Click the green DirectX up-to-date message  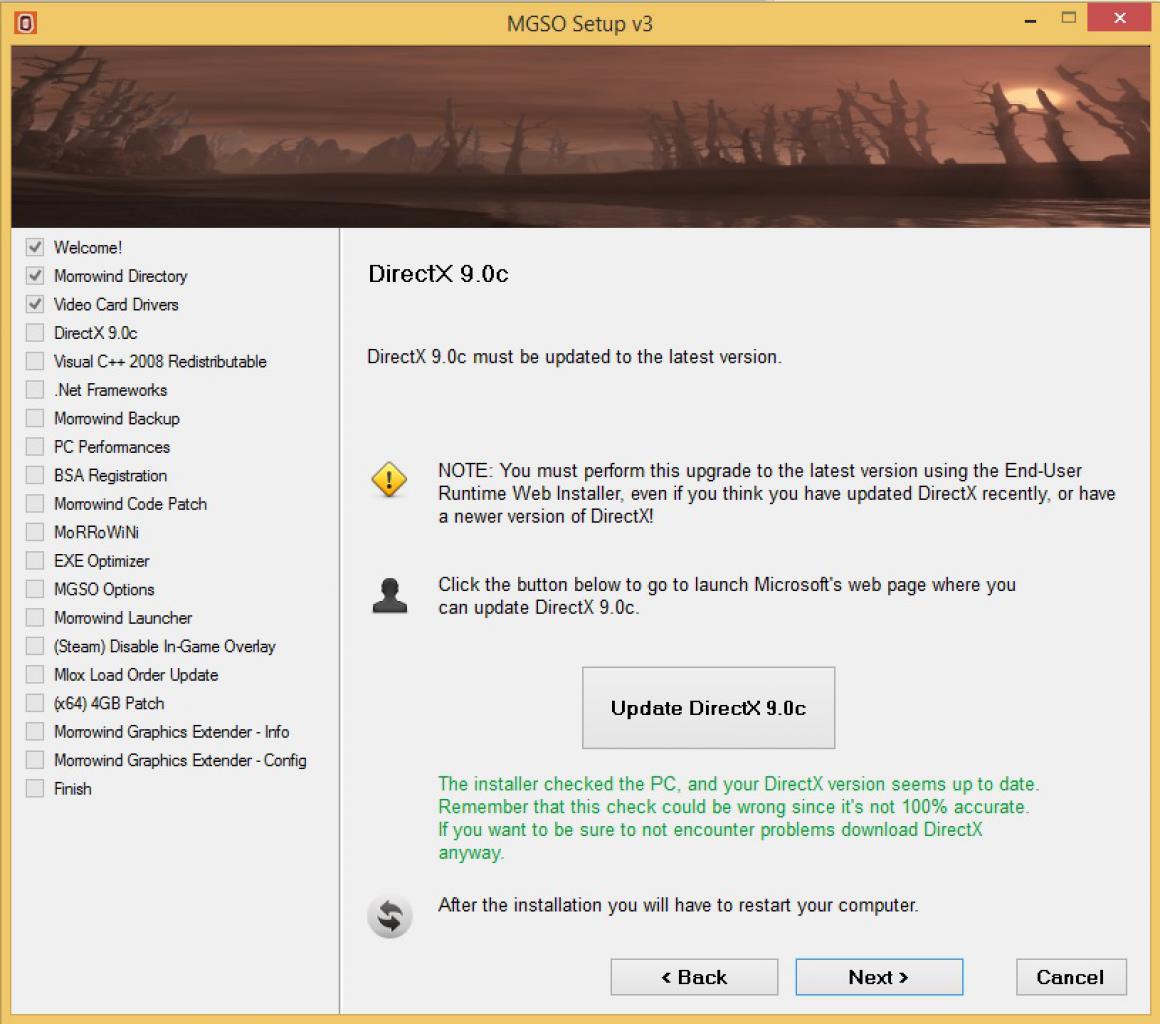pyautogui.click(x=738, y=818)
